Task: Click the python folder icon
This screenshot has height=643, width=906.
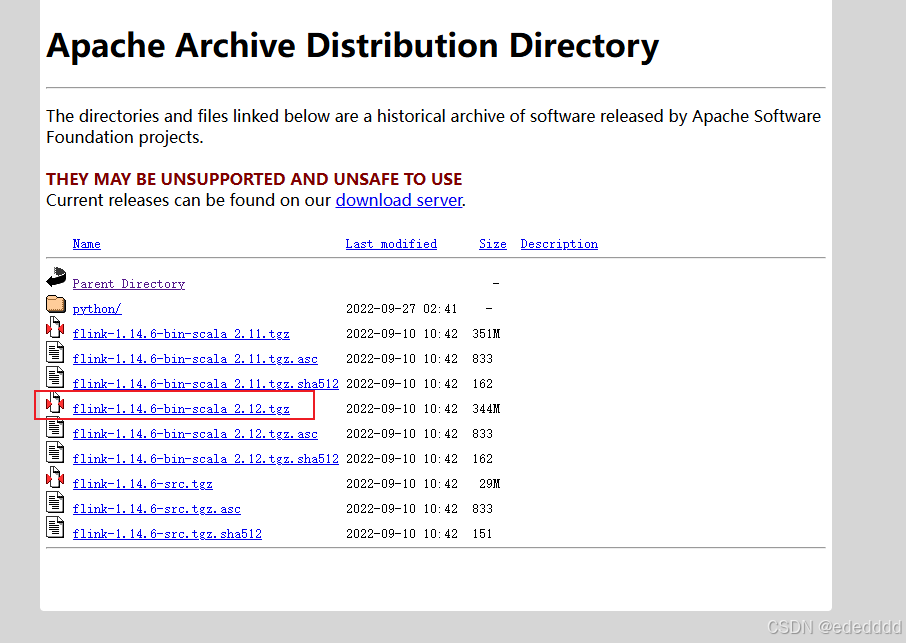Action: [x=56, y=304]
